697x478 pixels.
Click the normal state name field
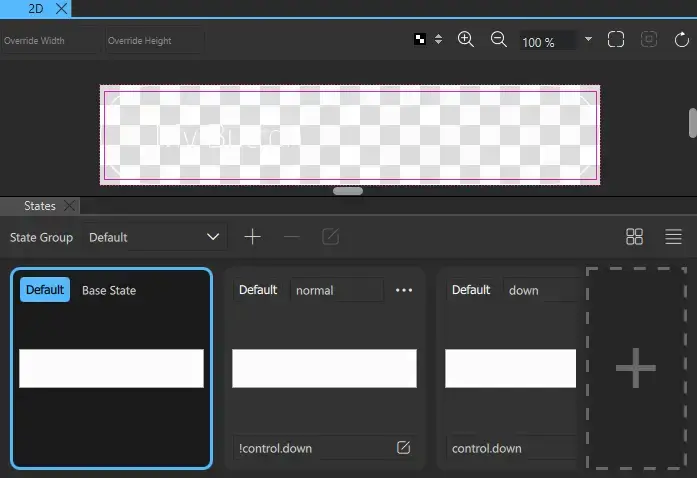tap(337, 290)
